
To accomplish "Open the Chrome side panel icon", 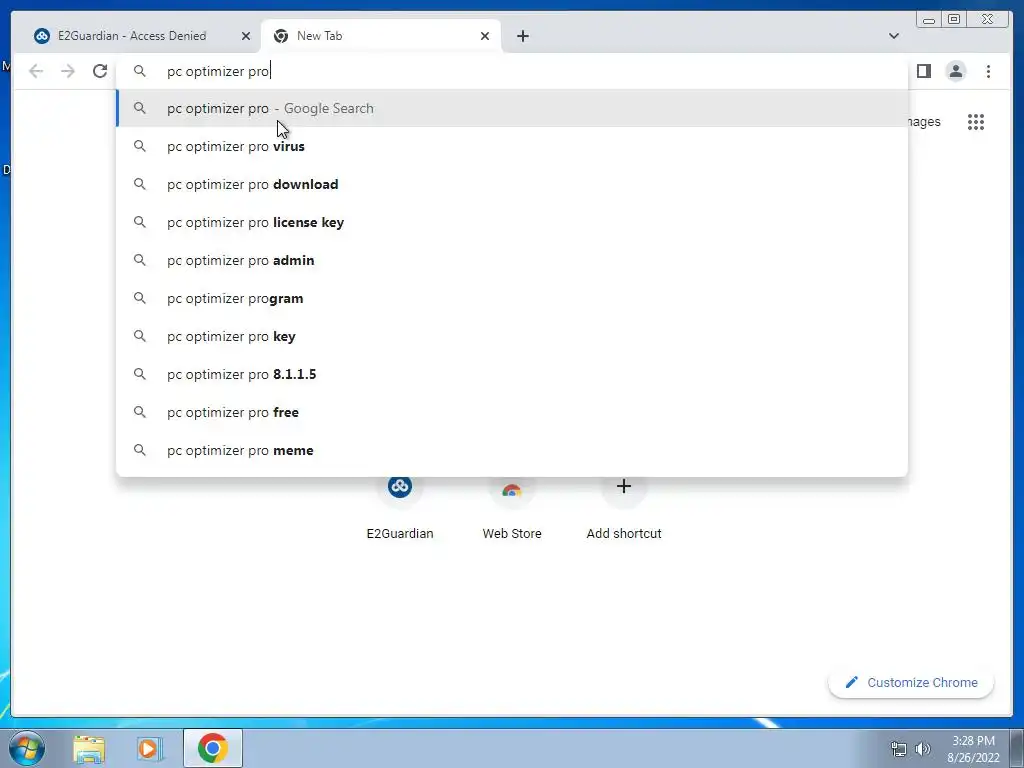I will (923, 71).
